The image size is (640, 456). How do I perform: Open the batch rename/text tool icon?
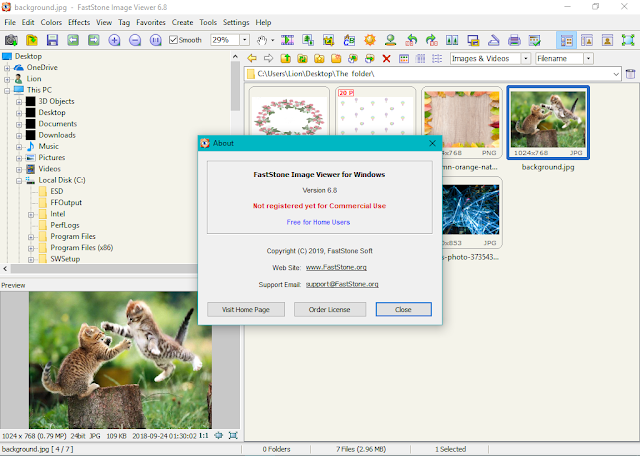349,40
